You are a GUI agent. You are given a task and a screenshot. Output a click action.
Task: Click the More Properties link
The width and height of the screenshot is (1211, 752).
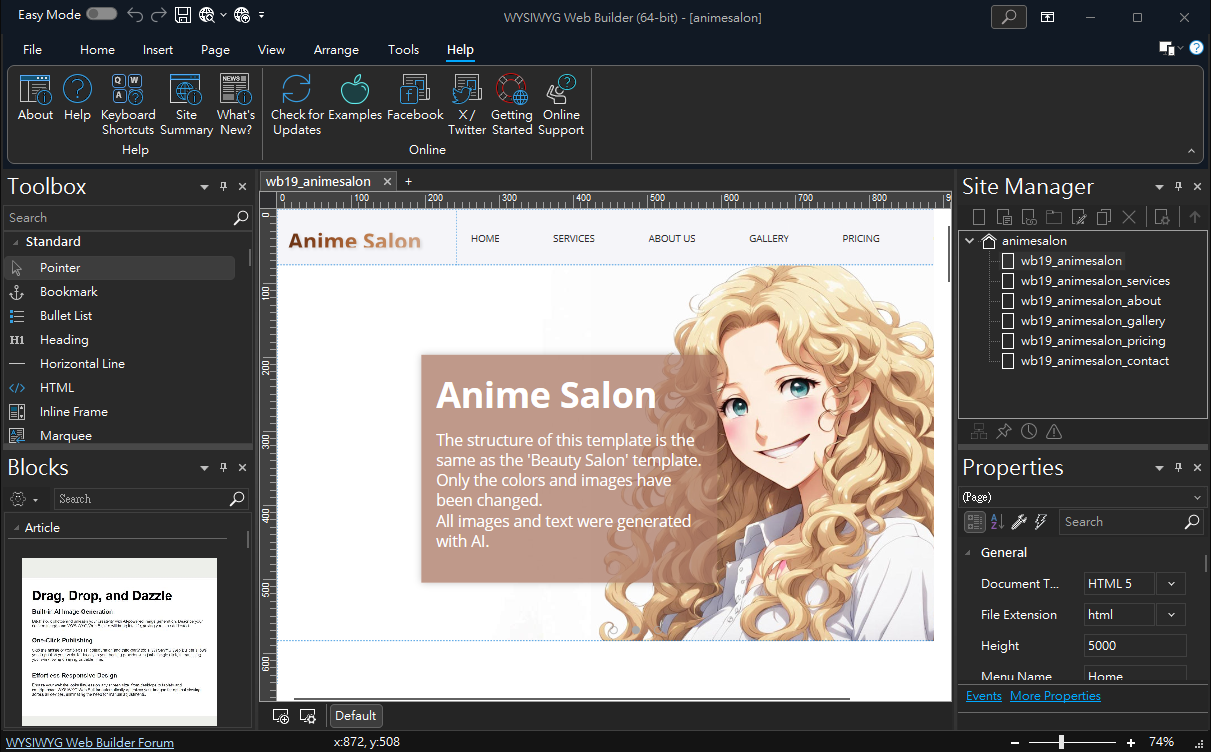(1055, 696)
